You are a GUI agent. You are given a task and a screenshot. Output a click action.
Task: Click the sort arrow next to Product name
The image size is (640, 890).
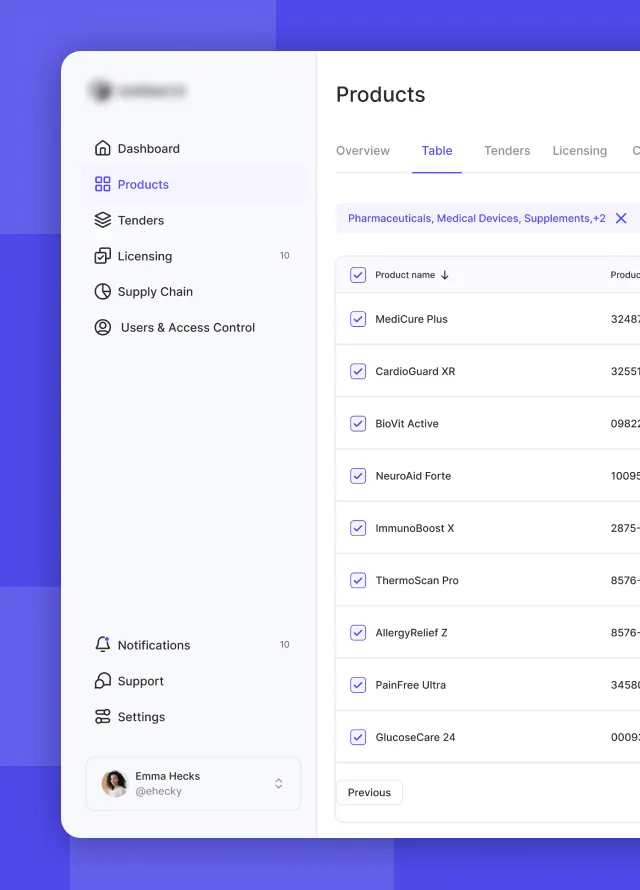(x=445, y=275)
